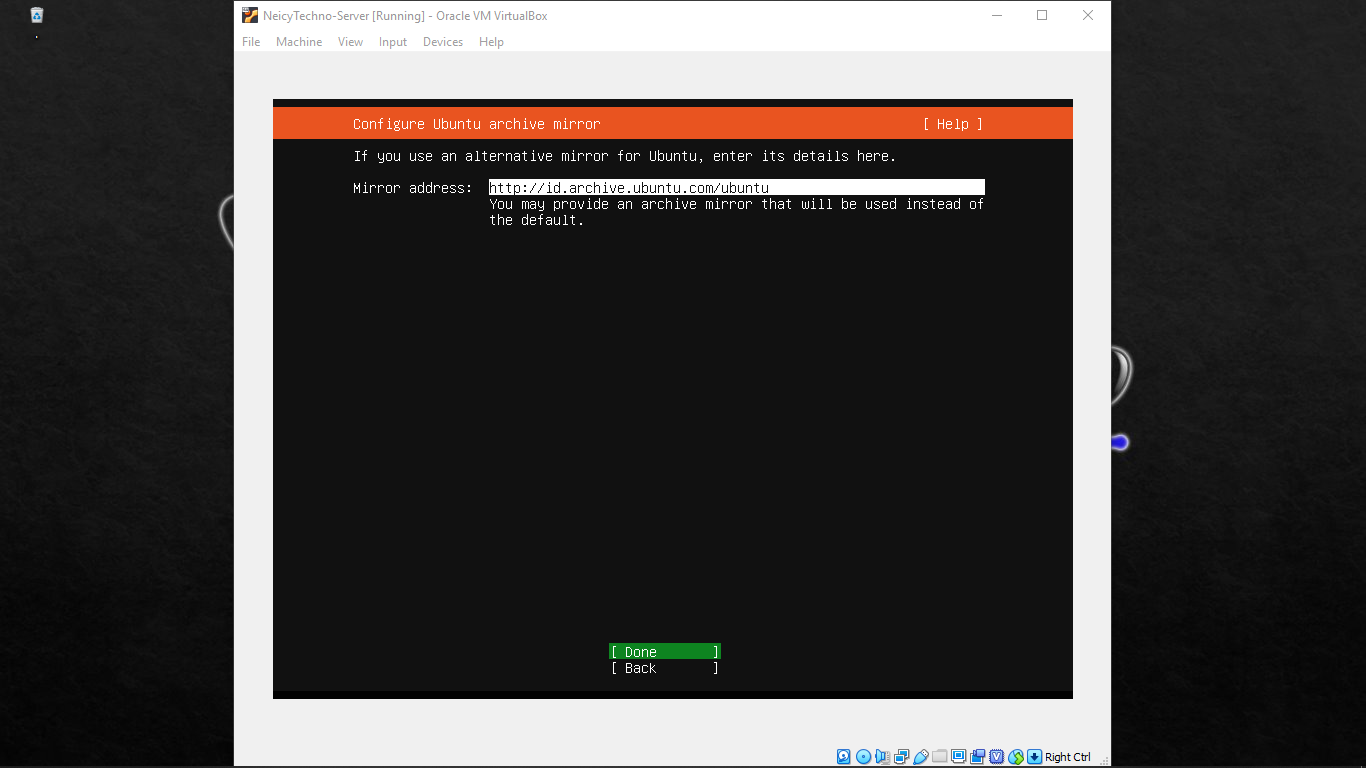Click the network adapter status icon
The image size is (1366, 768).
pyautogui.click(x=901, y=757)
